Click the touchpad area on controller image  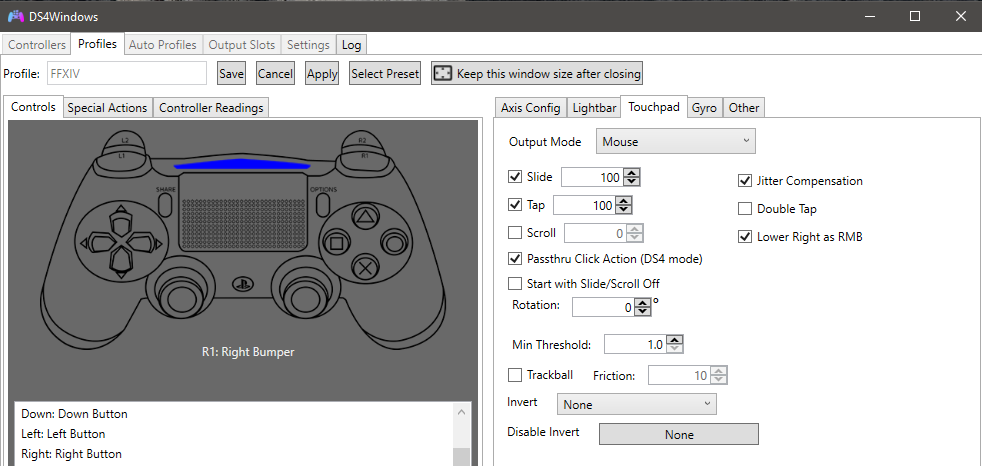[x=241, y=210]
